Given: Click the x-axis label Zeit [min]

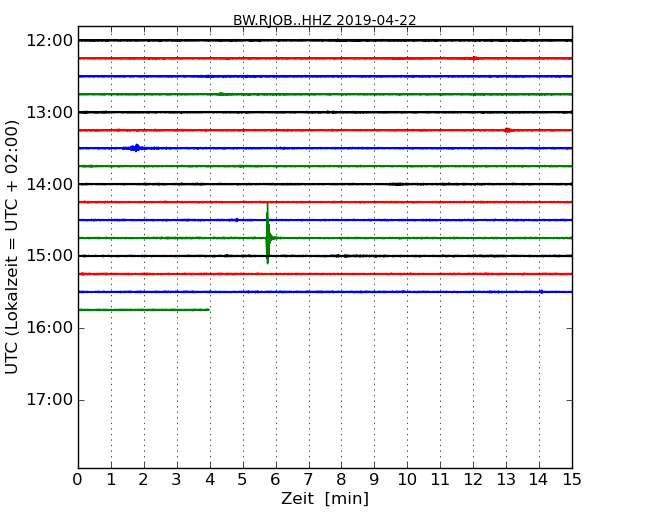Looking at the screenshot, I should (325, 498).
